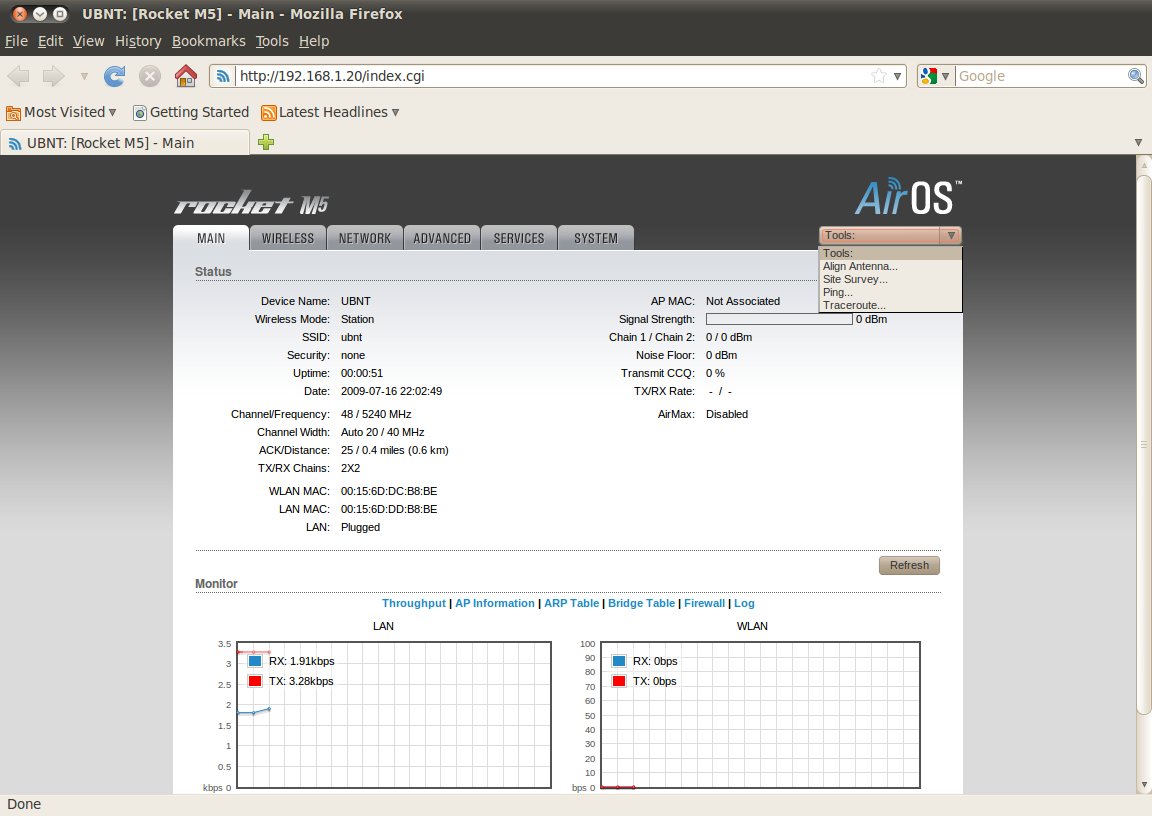Click the Most Visited folder icon

[x=13, y=113]
